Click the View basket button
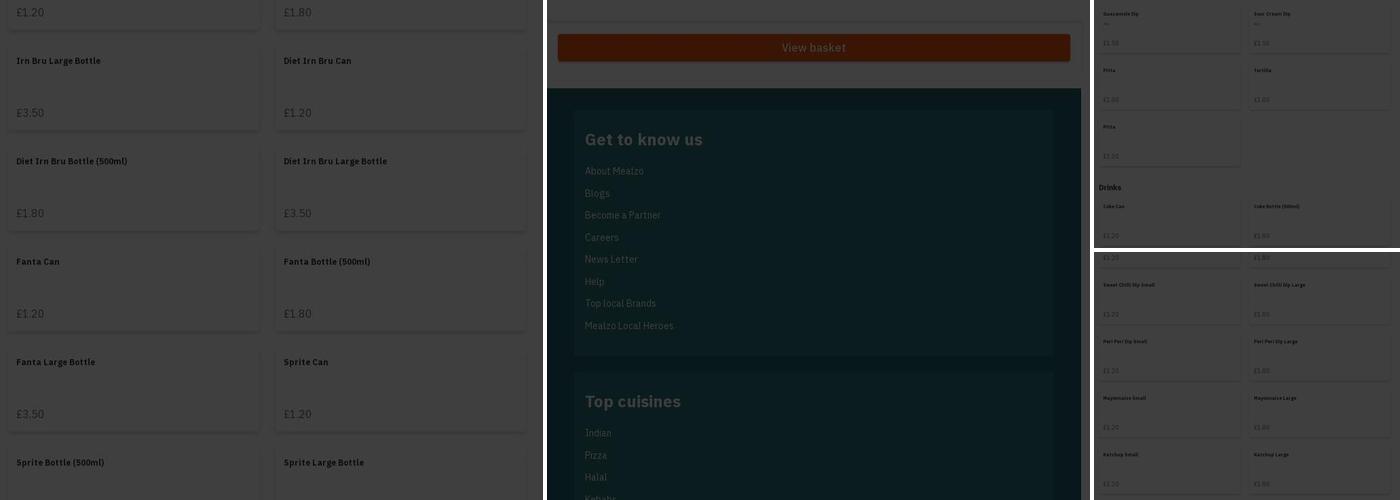Viewport: 1400px width, 500px height. pos(813,48)
